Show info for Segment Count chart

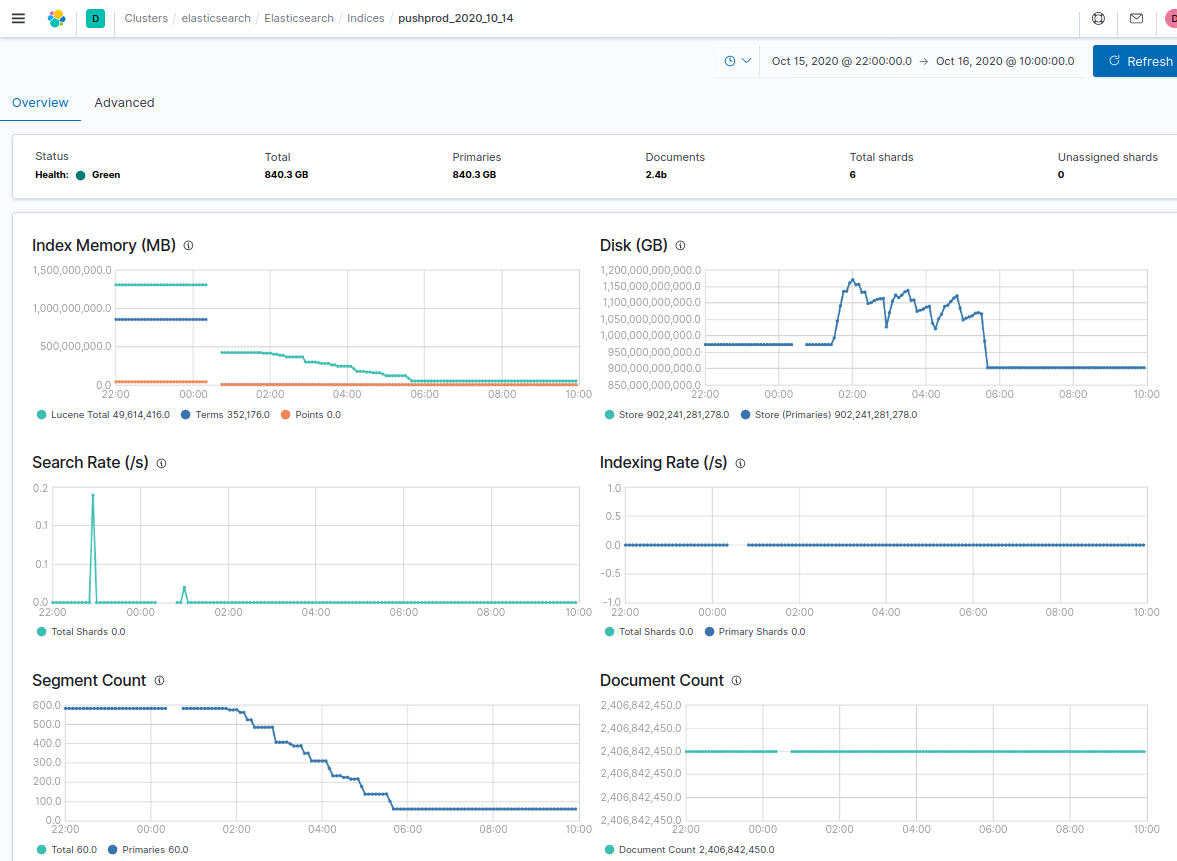159,680
